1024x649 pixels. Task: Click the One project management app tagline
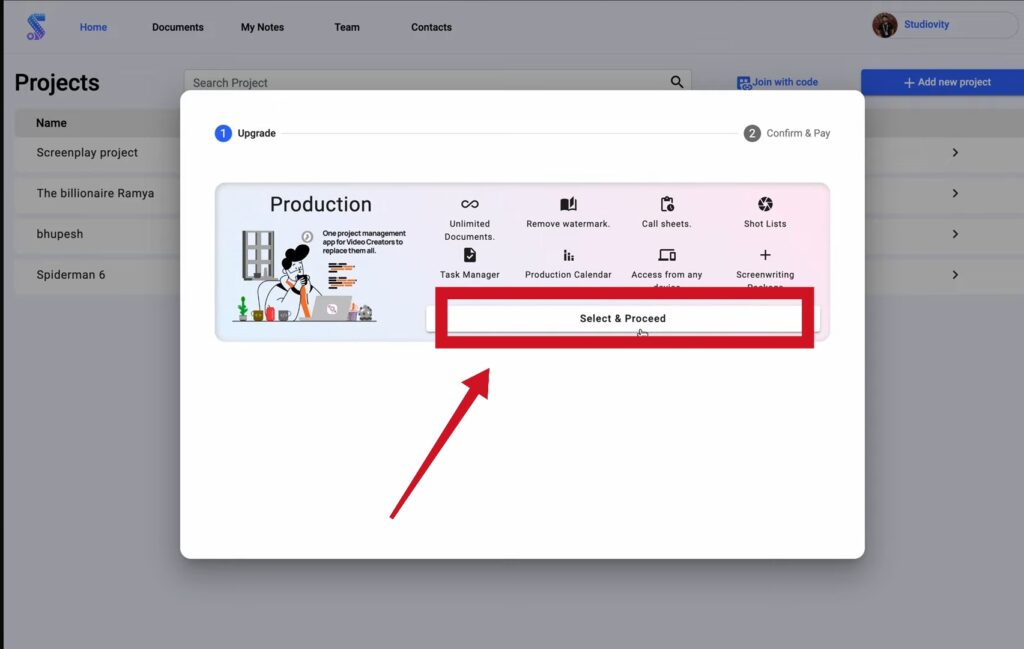click(364, 242)
